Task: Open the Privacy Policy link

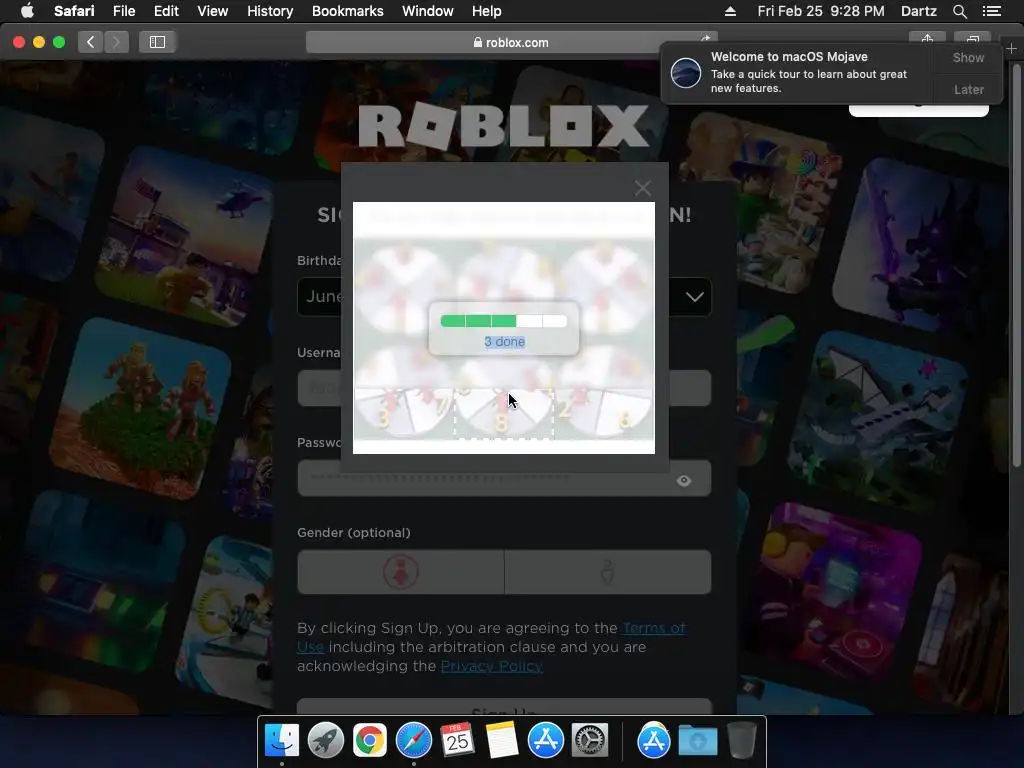Action: (492, 666)
